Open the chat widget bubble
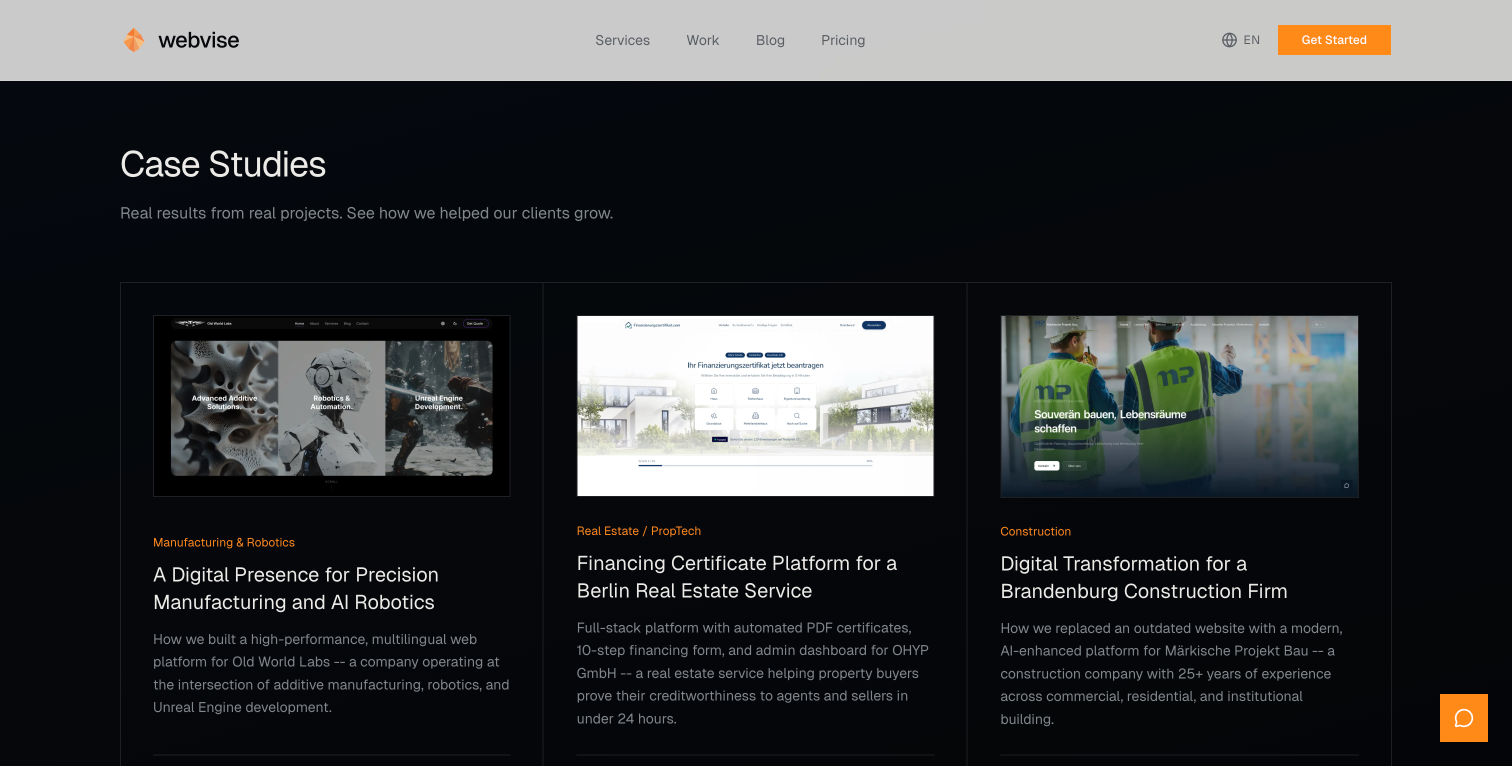Image resolution: width=1512 pixels, height=766 pixels. coord(1463,718)
